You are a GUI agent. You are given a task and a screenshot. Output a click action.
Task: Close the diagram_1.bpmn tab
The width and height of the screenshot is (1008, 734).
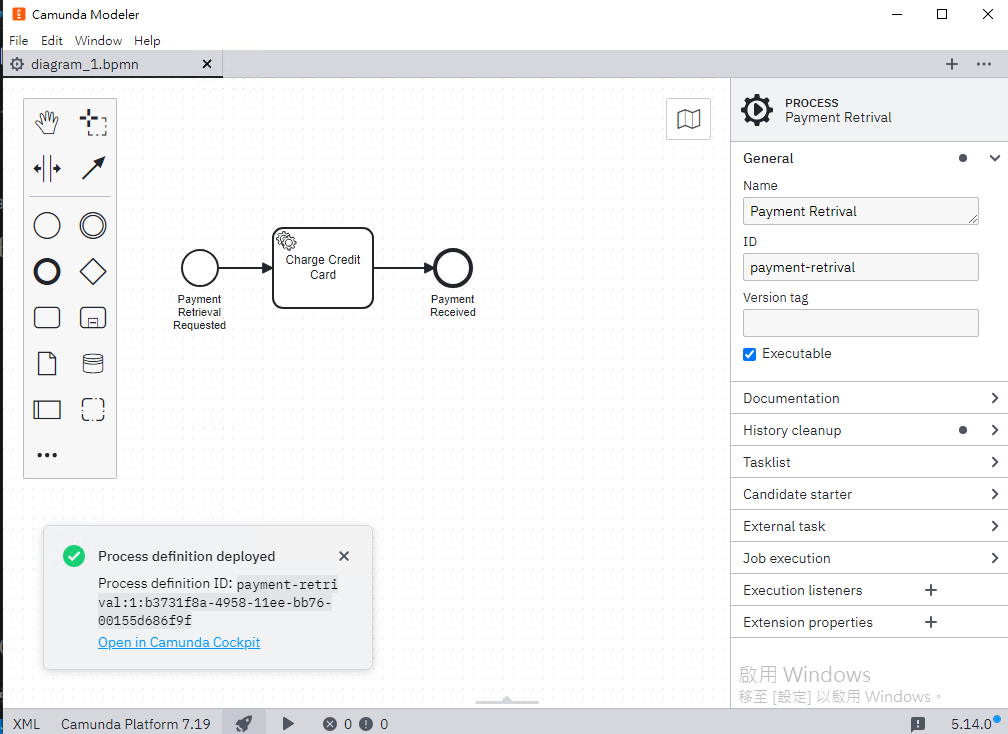[x=207, y=64]
